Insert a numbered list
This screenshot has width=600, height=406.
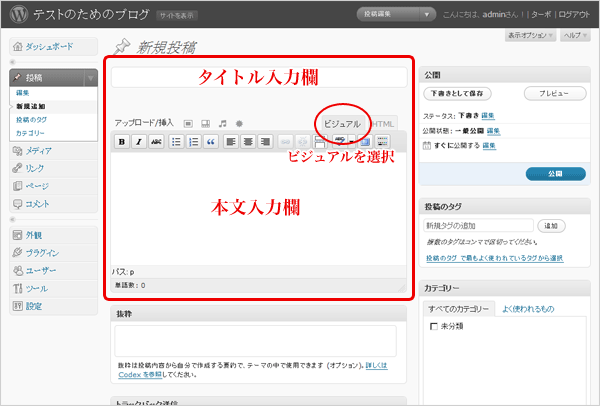click(x=193, y=142)
